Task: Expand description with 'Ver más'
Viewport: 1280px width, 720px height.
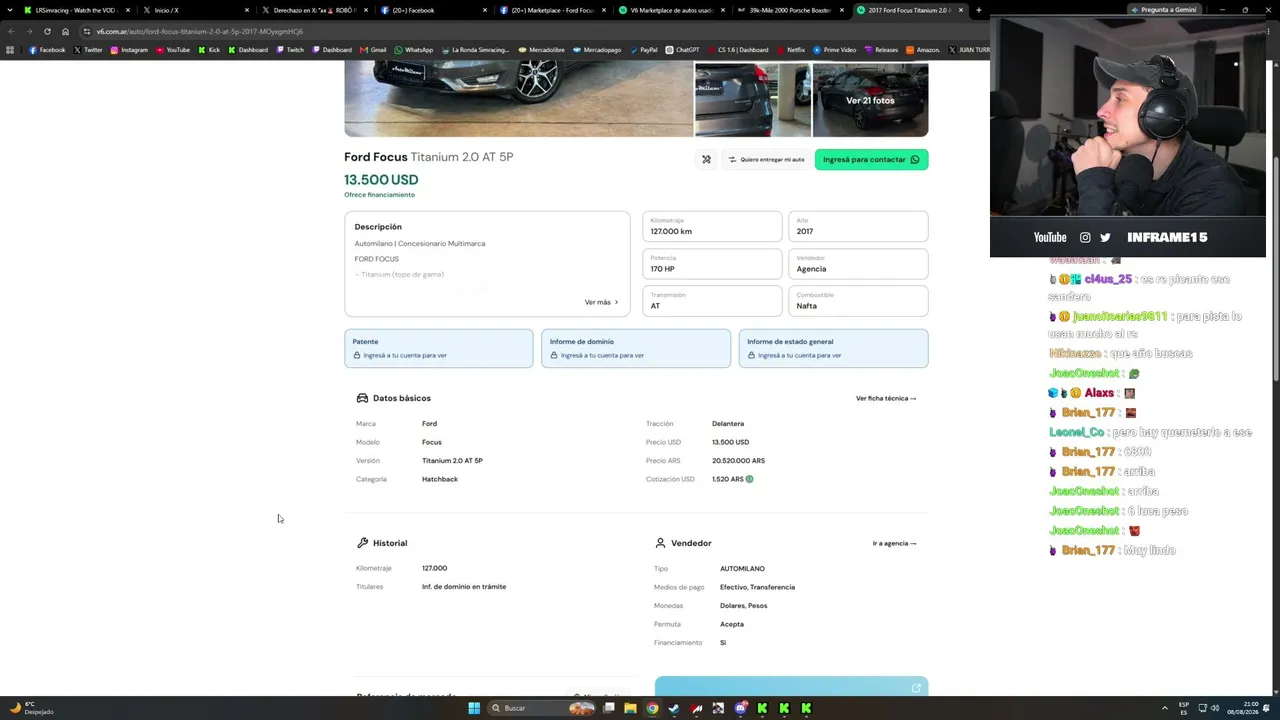Action: coord(601,302)
